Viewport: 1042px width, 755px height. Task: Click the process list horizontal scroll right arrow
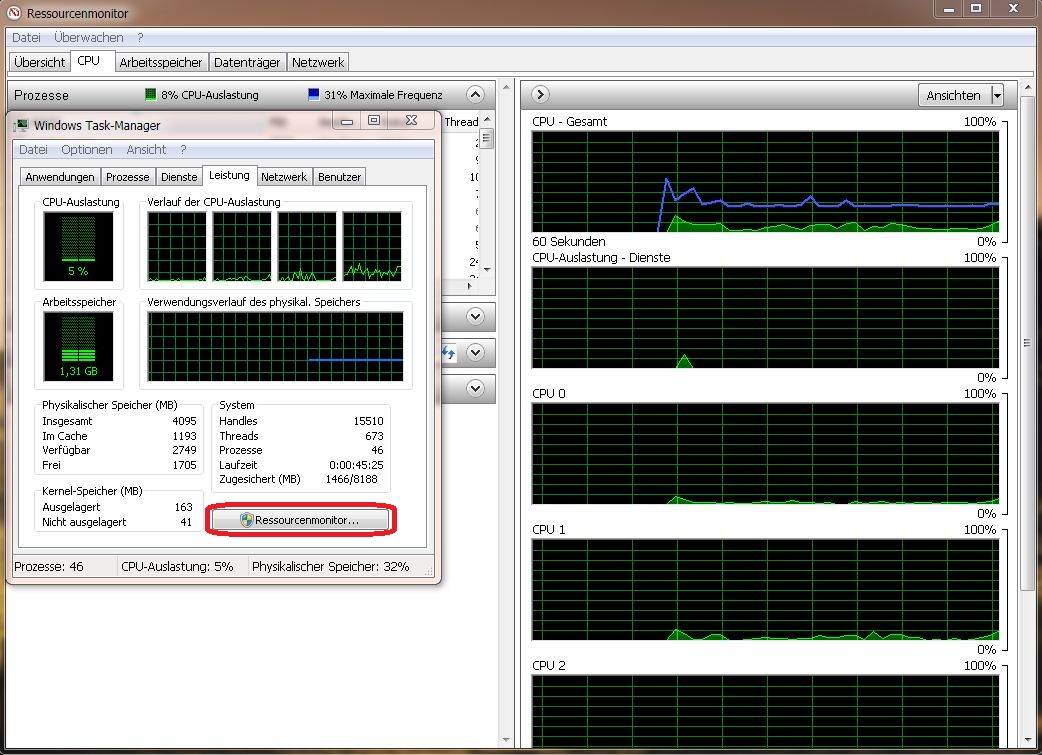470,286
